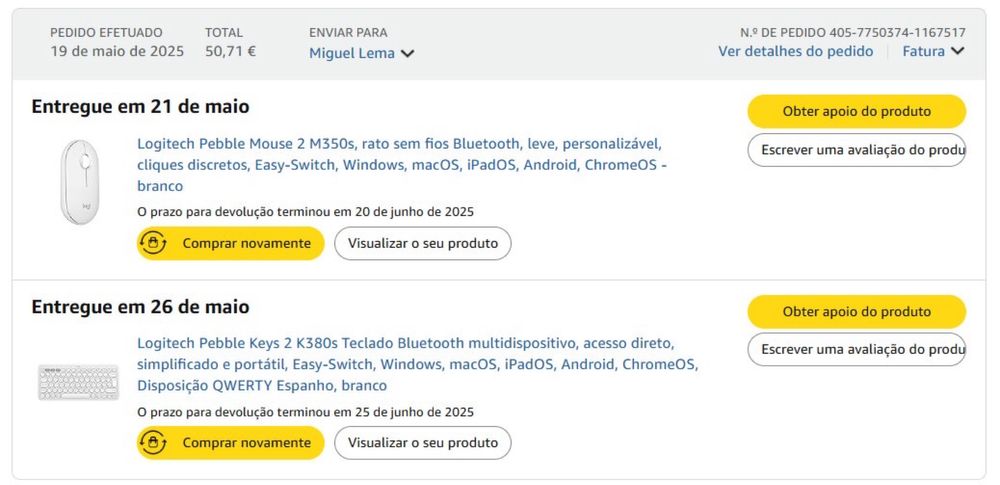This screenshot has height=485, width=1000.
Task: Write a review for the Pebble Mouse
Action: tap(857, 150)
